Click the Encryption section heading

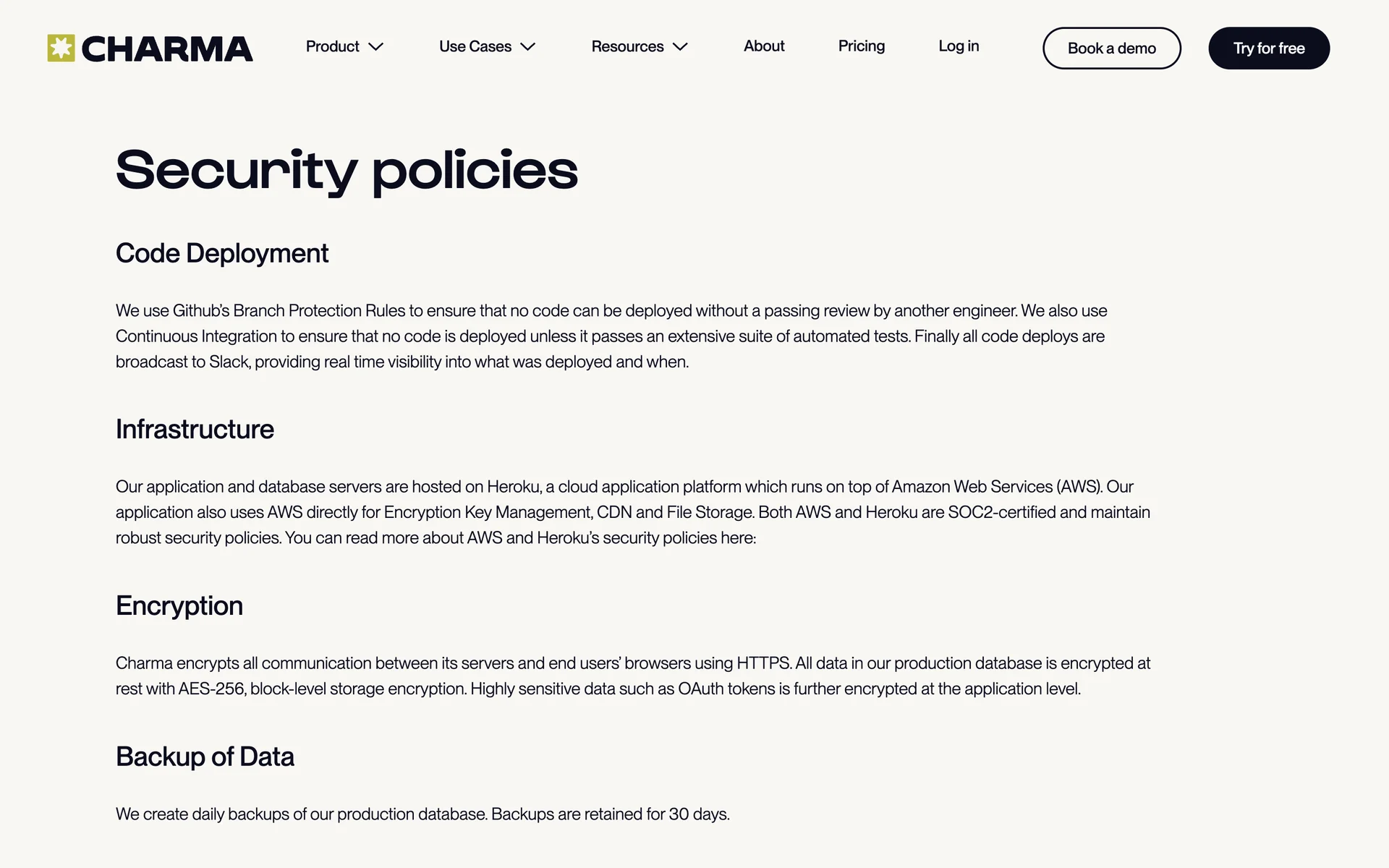point(179,605)
